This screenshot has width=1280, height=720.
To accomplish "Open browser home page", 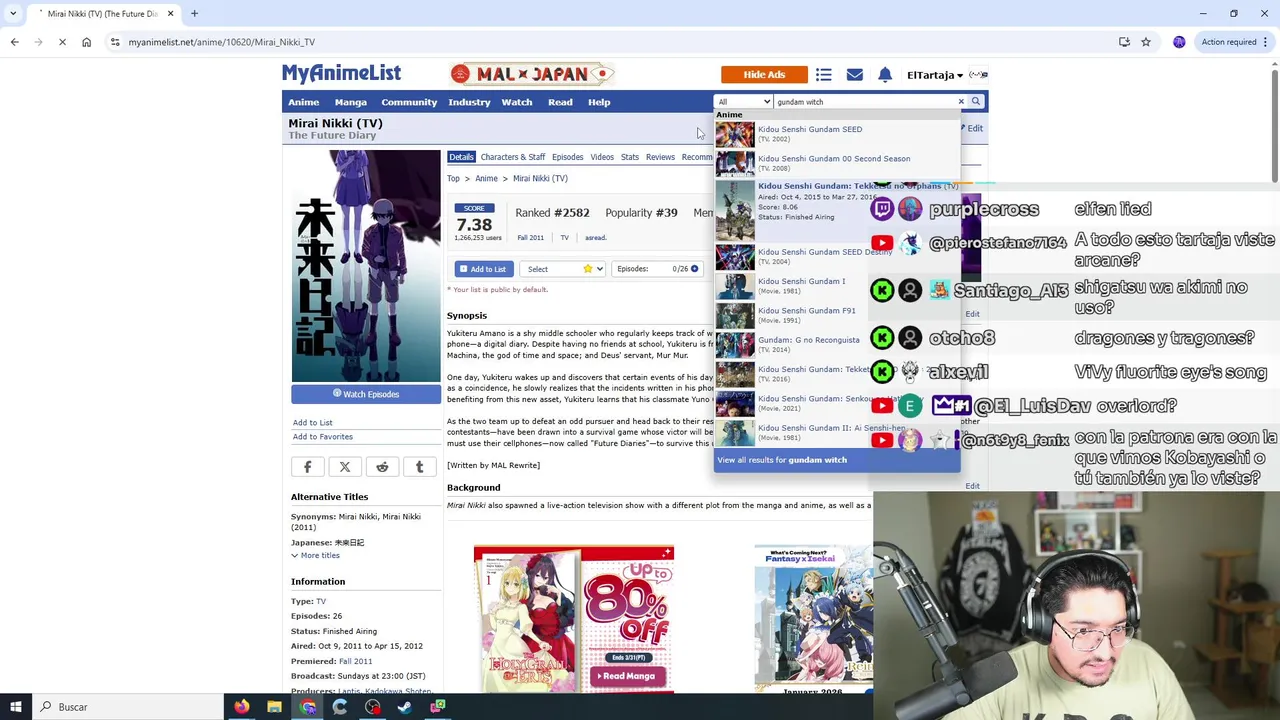I will [86, 42].
